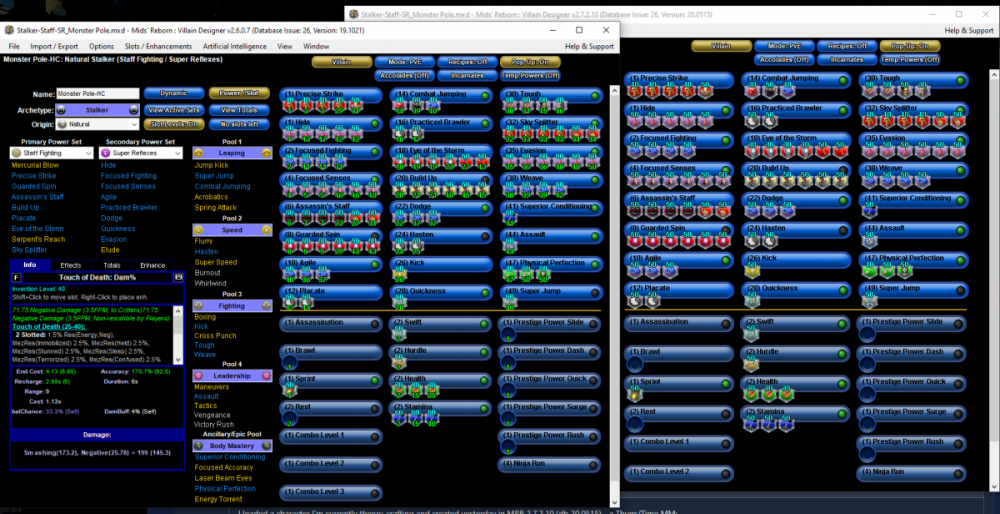
Task: Click the right arrow of Pool 3 Fighting
Action: coord(267,306)
